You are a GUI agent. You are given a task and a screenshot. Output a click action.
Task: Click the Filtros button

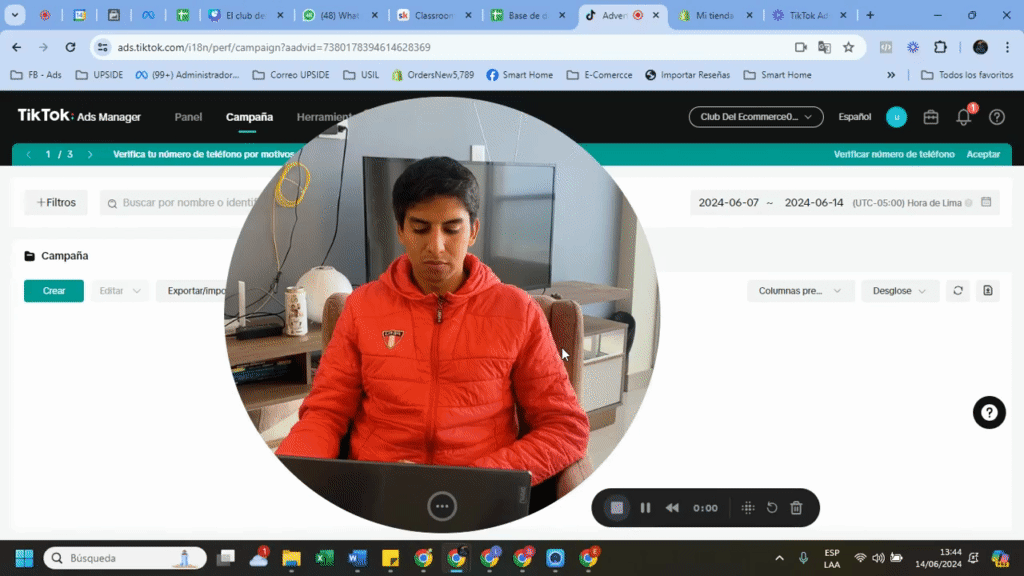pyautogui.click(x=55, y=202)
